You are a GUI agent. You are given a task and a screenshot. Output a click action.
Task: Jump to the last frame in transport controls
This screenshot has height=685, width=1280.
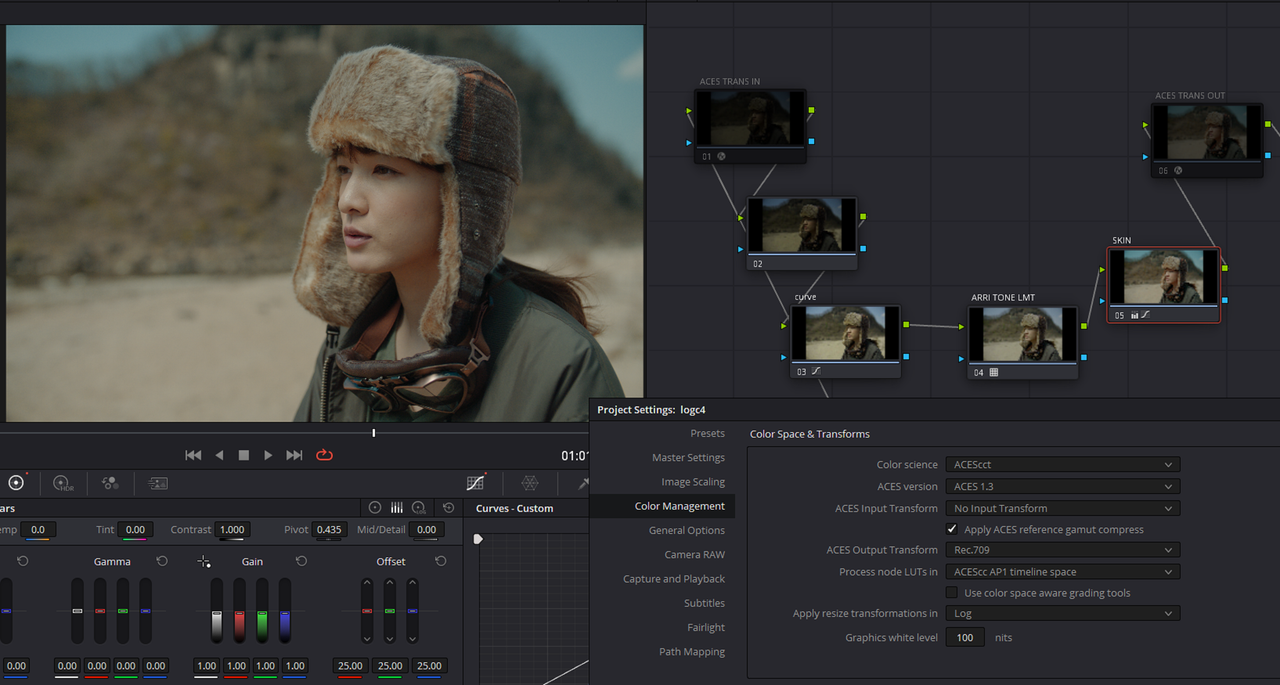click(294, 455)
